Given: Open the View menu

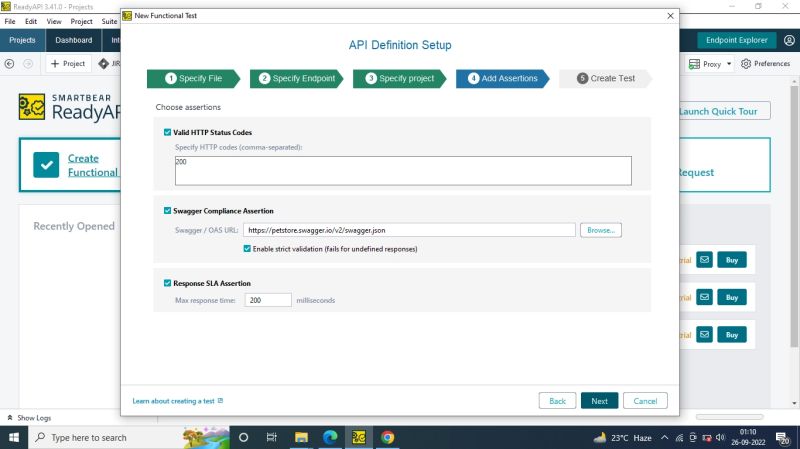Looking at the screenshot, I should [x=54, y=21].
